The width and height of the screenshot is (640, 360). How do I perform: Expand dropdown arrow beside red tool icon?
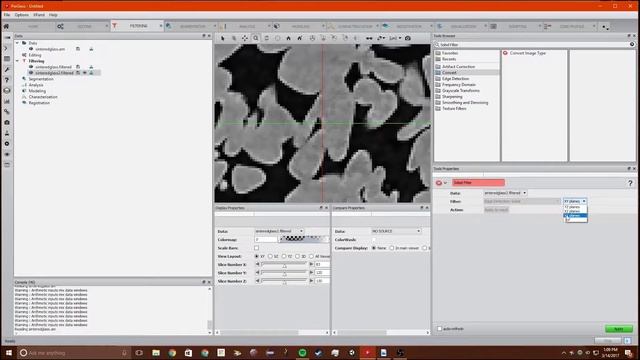click(445, 183)
